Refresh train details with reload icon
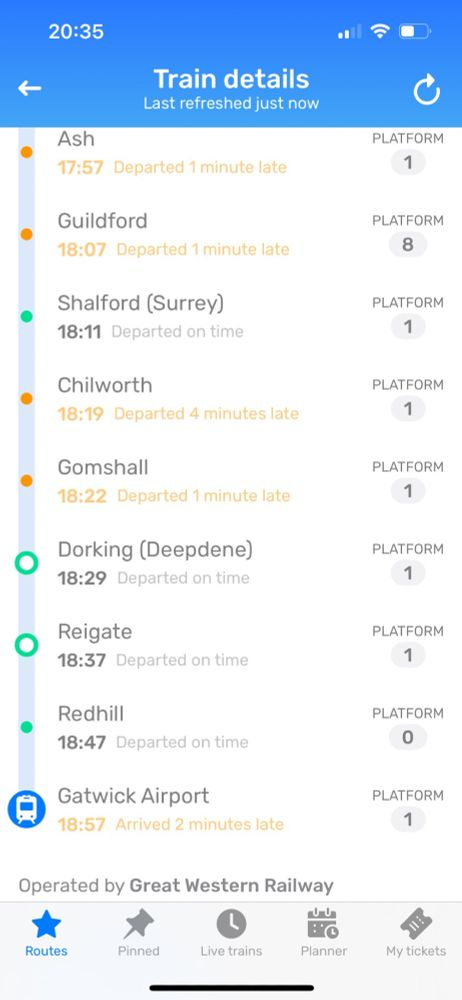 point(426,90)
